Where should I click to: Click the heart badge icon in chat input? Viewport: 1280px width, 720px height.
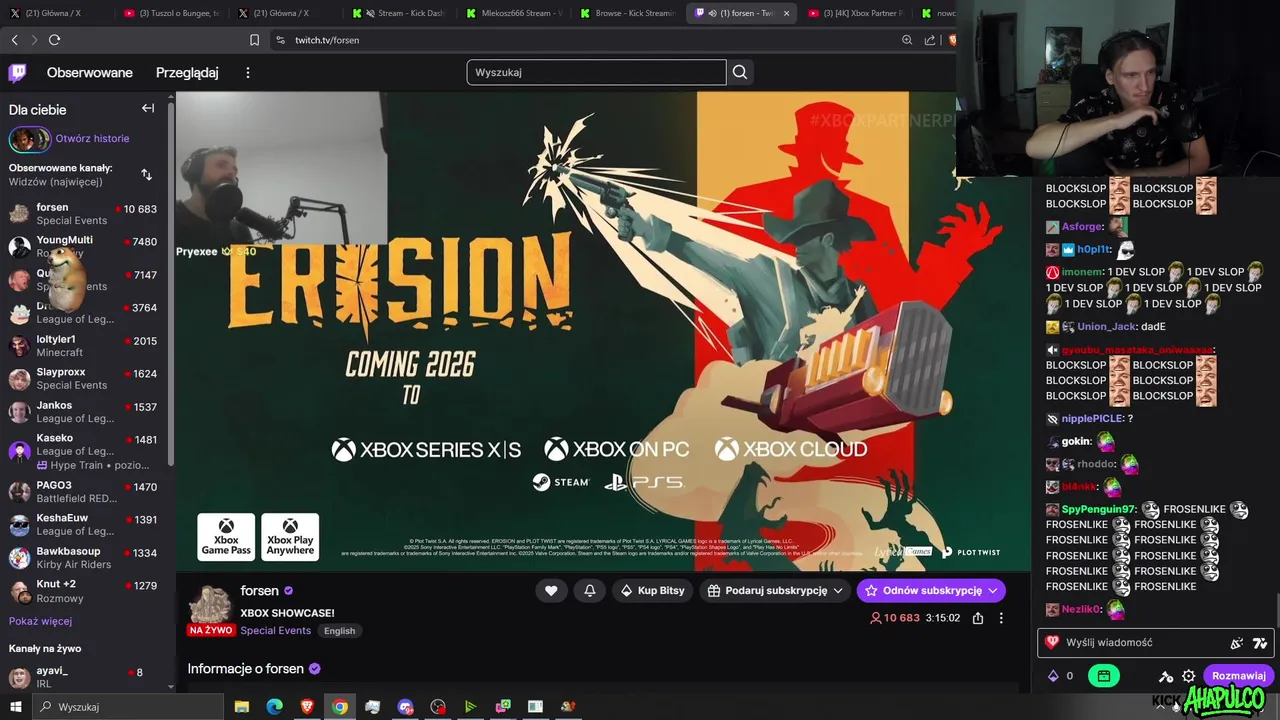click(x=1052, y=643)
